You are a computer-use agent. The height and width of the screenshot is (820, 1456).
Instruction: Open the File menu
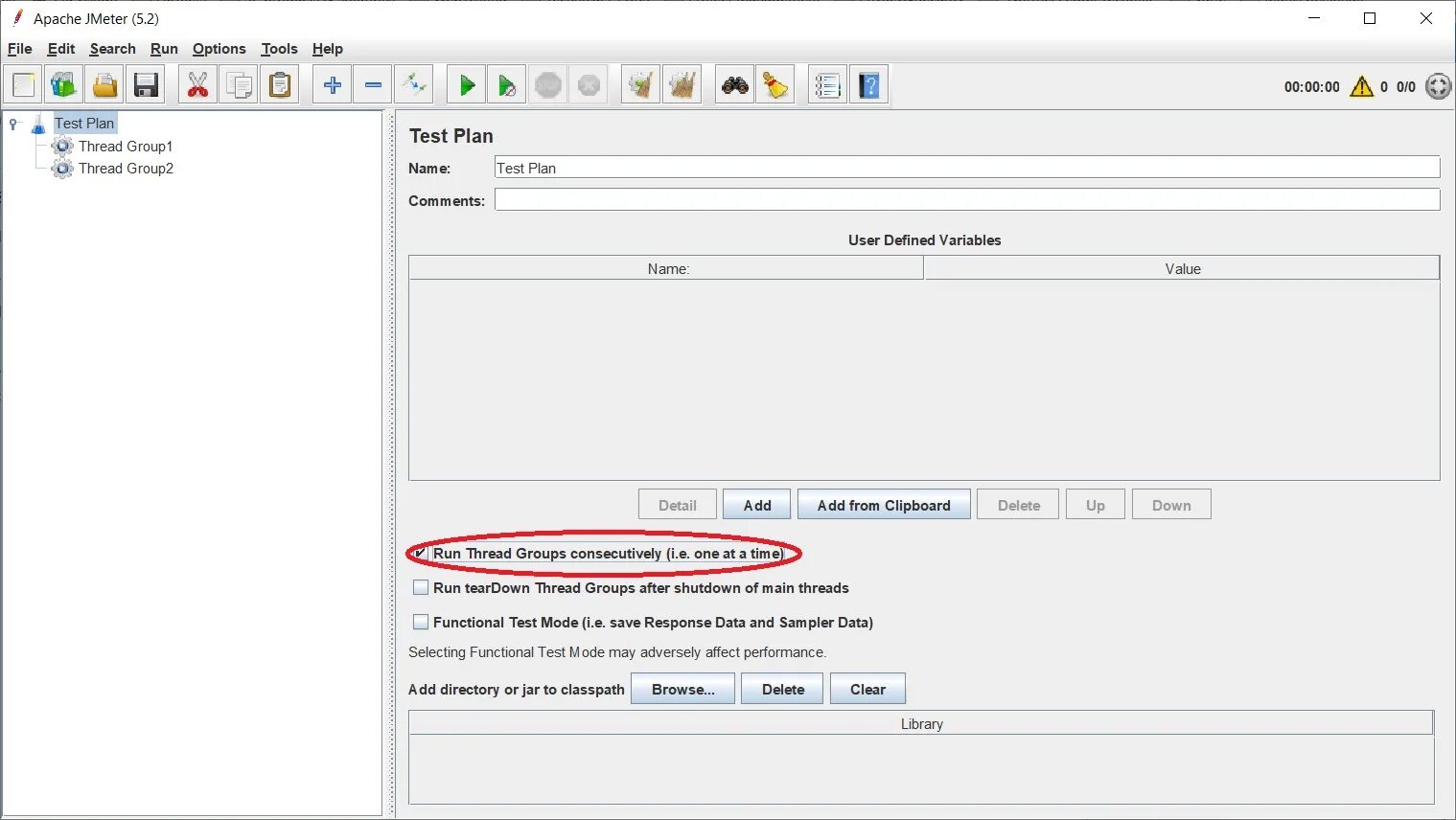19,49
